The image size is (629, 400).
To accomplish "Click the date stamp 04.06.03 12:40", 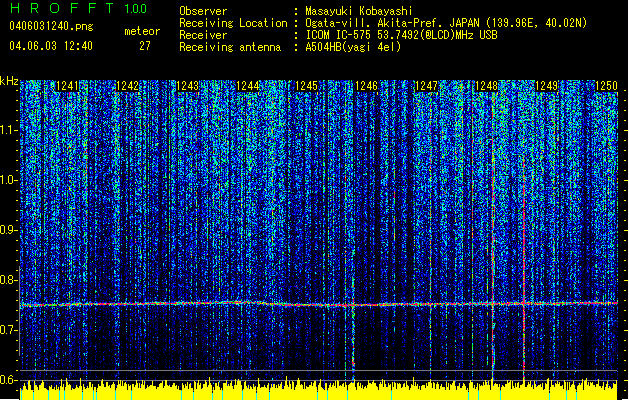I will [50, 46].
